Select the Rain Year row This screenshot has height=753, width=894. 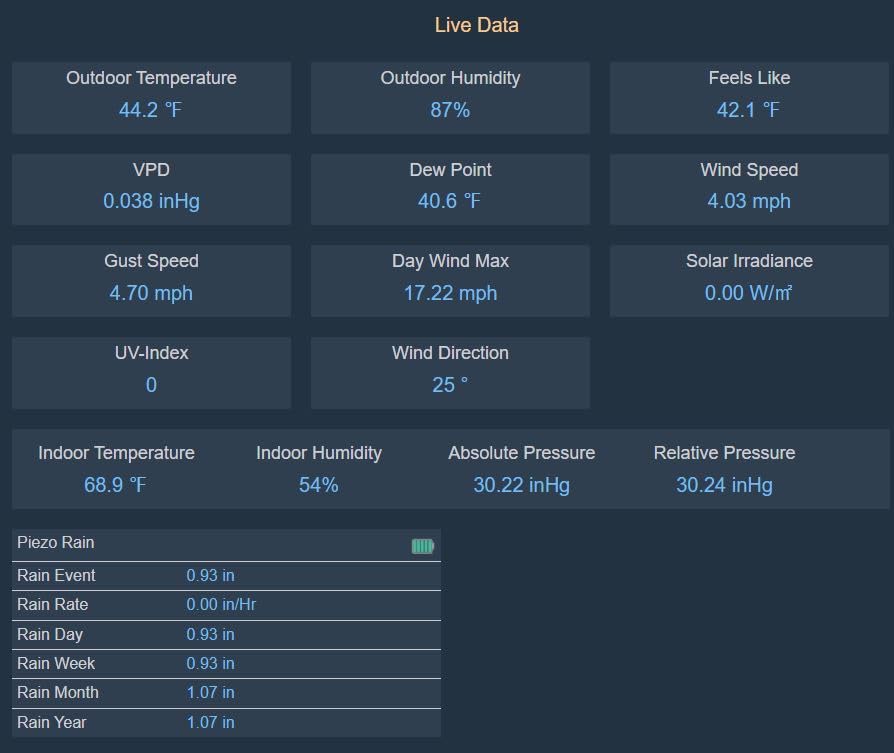coord(226,722)
